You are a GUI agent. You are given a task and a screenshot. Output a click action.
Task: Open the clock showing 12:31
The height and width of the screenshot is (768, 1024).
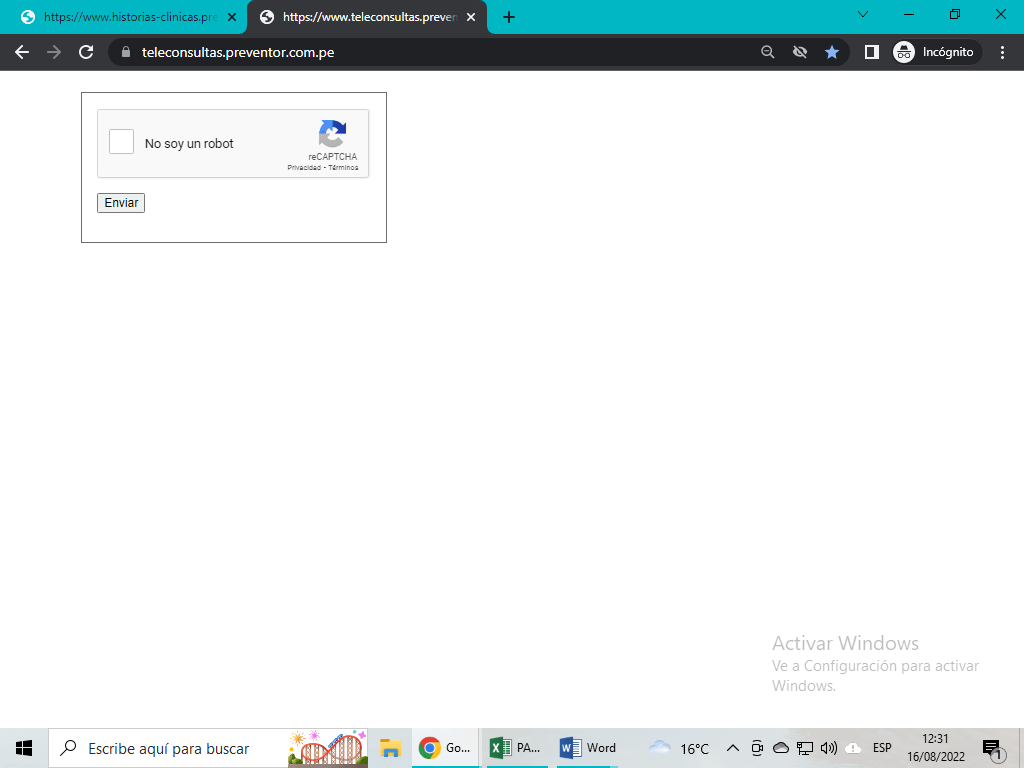(935, 748)
